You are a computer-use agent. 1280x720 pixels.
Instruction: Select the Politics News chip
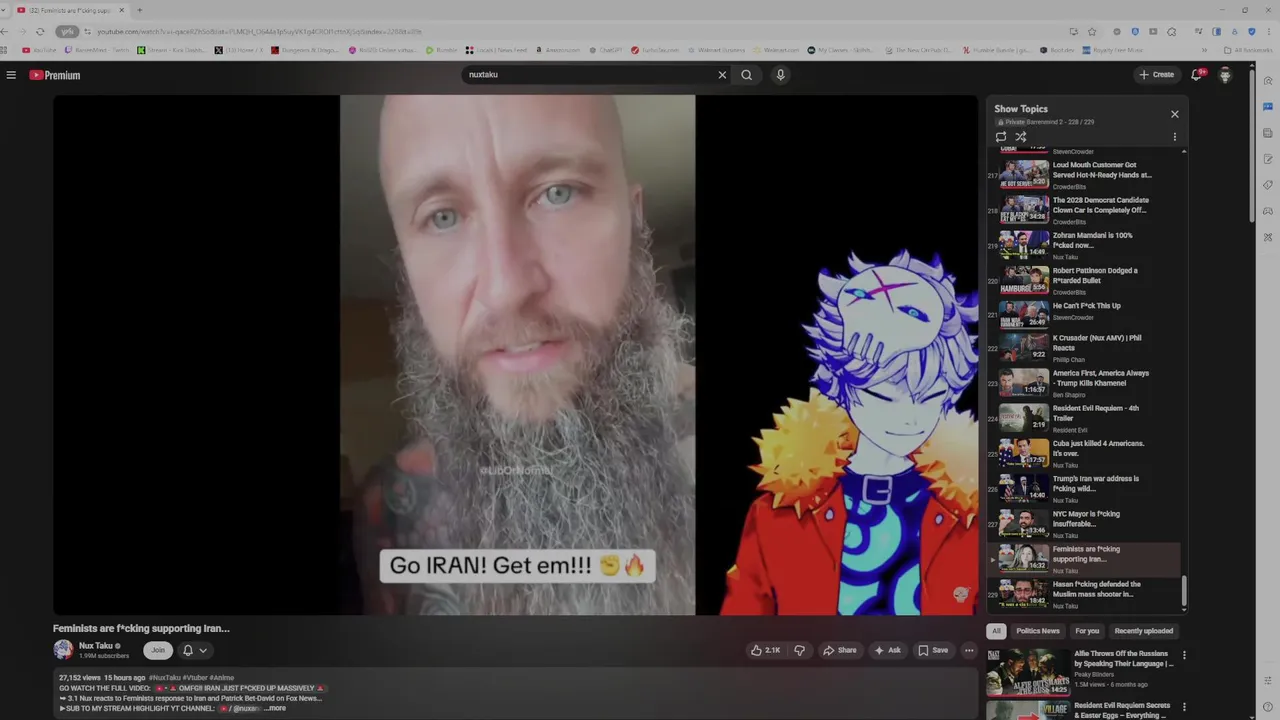coord(1038,631)
